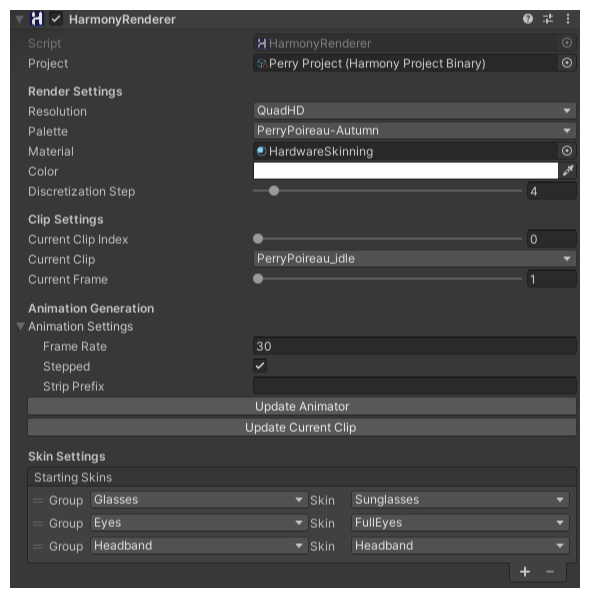
Task: Open Palette PerryPoireau-Autumn dropdown
Action: [x=415, y=131]
